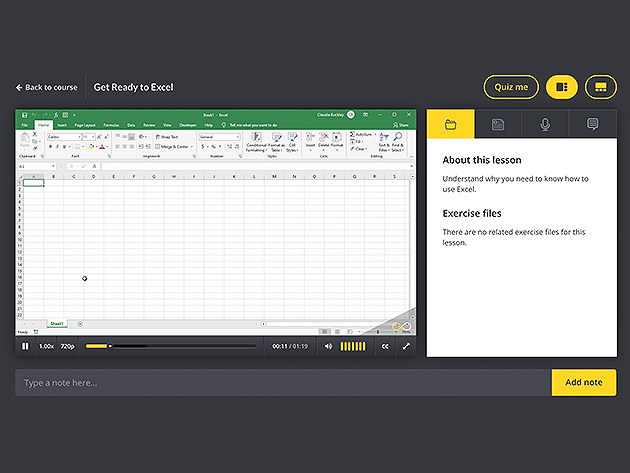Open the exercise files folder tab
The height and width of the screenshot is (473, 630).
coord(450,124)
